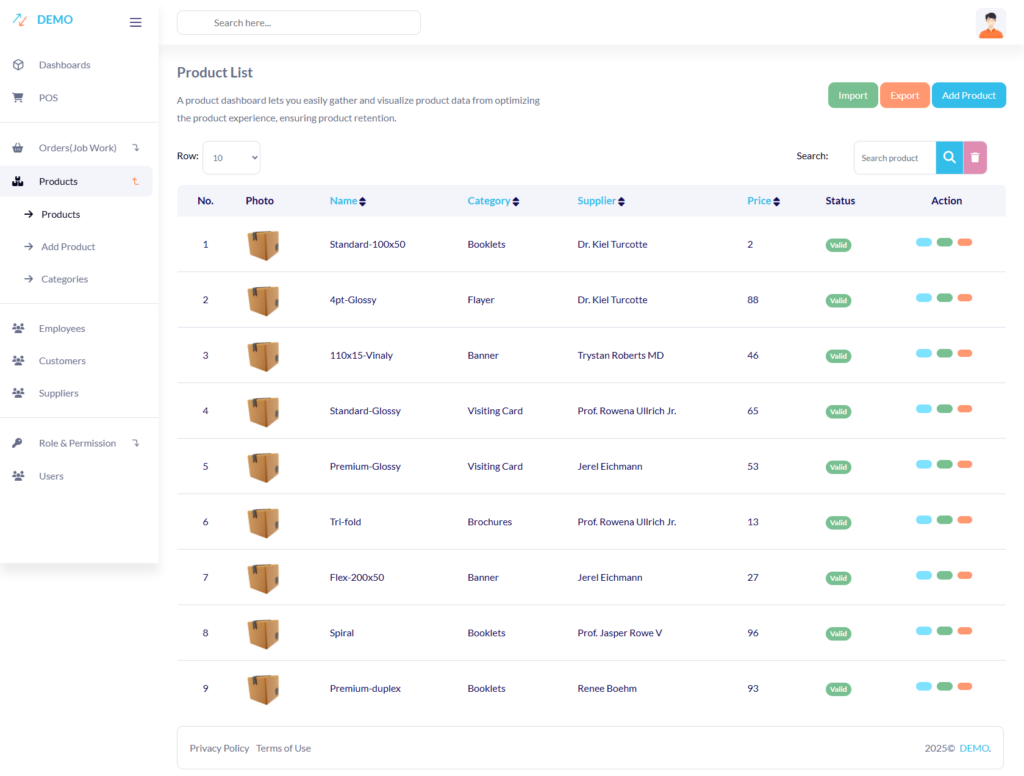Click the Role & Permission key icon
The image size is (1024, 776).
coord(18,443)
